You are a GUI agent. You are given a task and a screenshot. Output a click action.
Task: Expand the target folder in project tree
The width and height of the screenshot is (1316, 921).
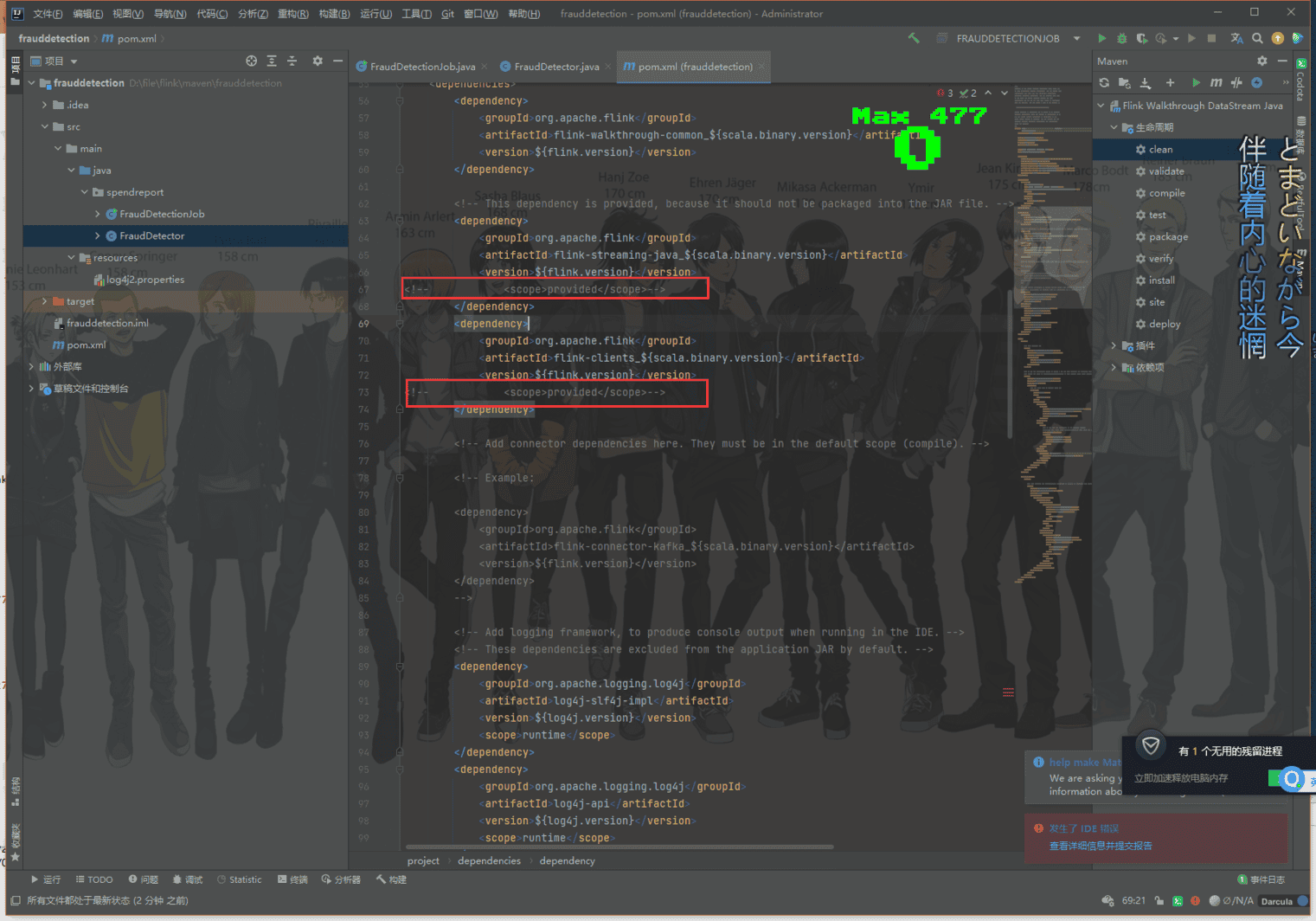pyautogui.click(x=45, y=301)
